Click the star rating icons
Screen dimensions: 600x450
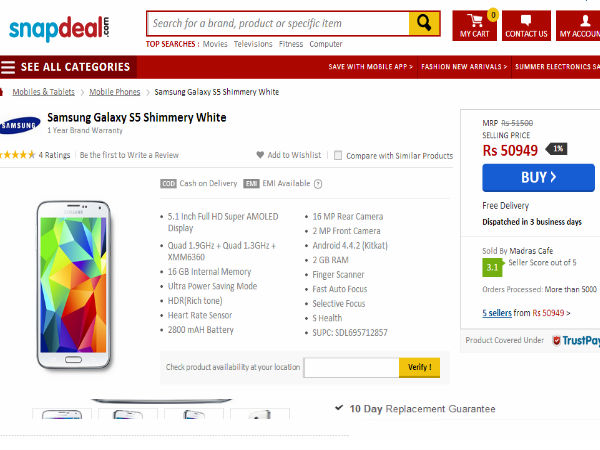coord(18,155)
